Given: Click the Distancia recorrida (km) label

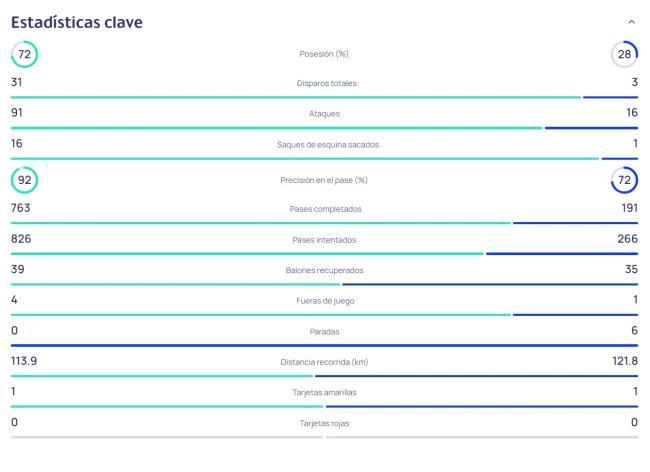Looking at the screenshot, I should [x=324, y=362].
